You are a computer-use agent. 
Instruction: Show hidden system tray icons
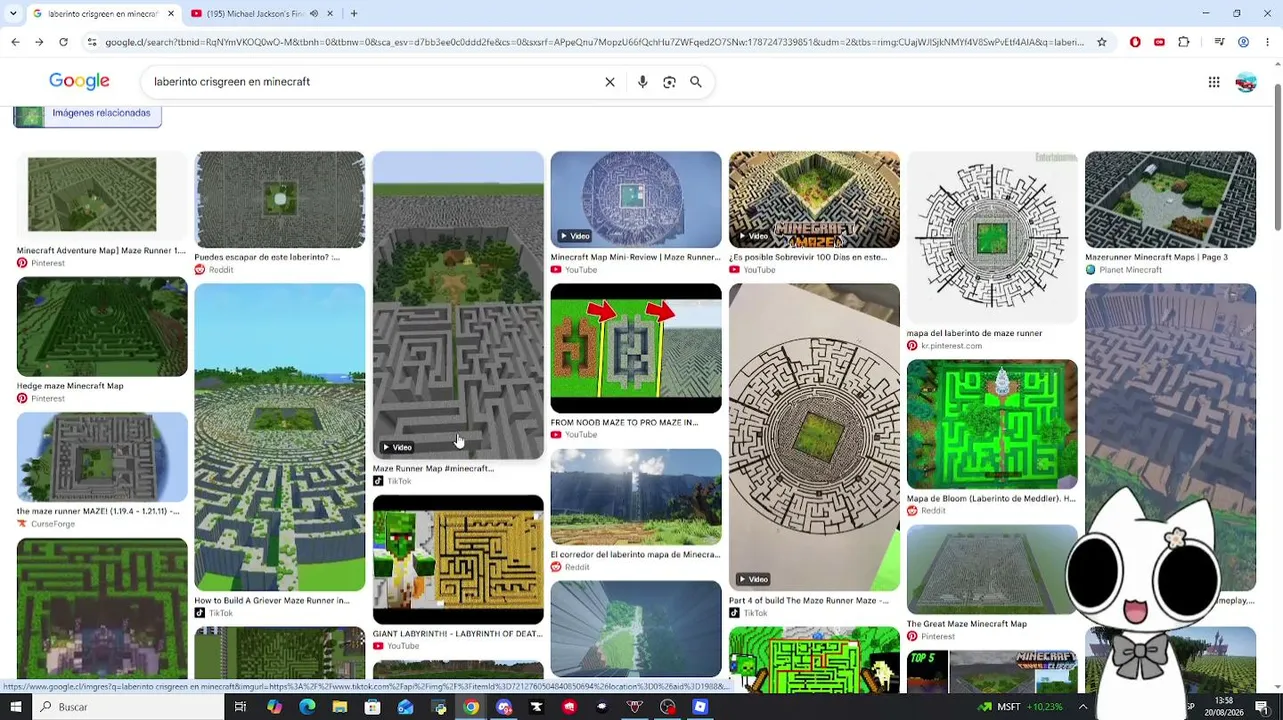pos(1083,707)
